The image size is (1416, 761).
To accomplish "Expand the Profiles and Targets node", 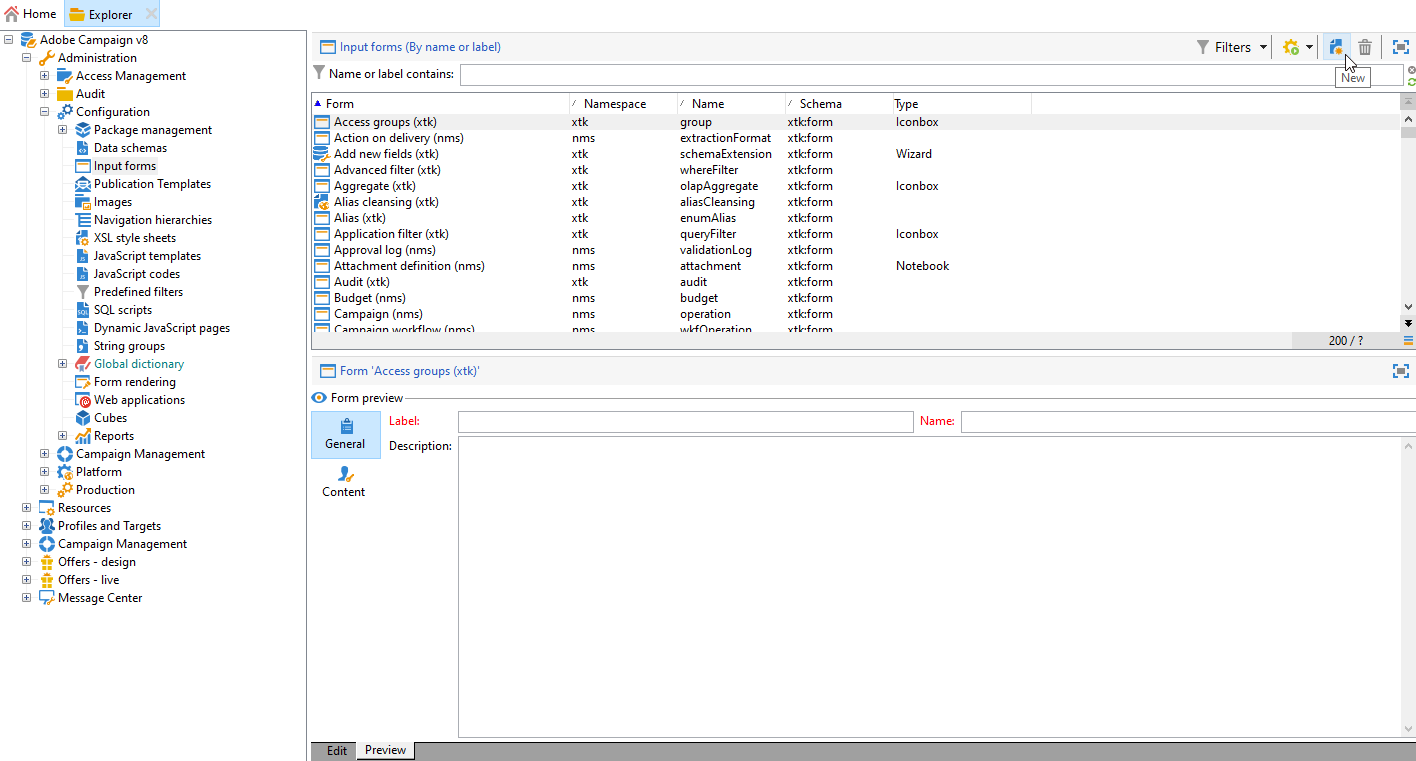I will point(27,526).
